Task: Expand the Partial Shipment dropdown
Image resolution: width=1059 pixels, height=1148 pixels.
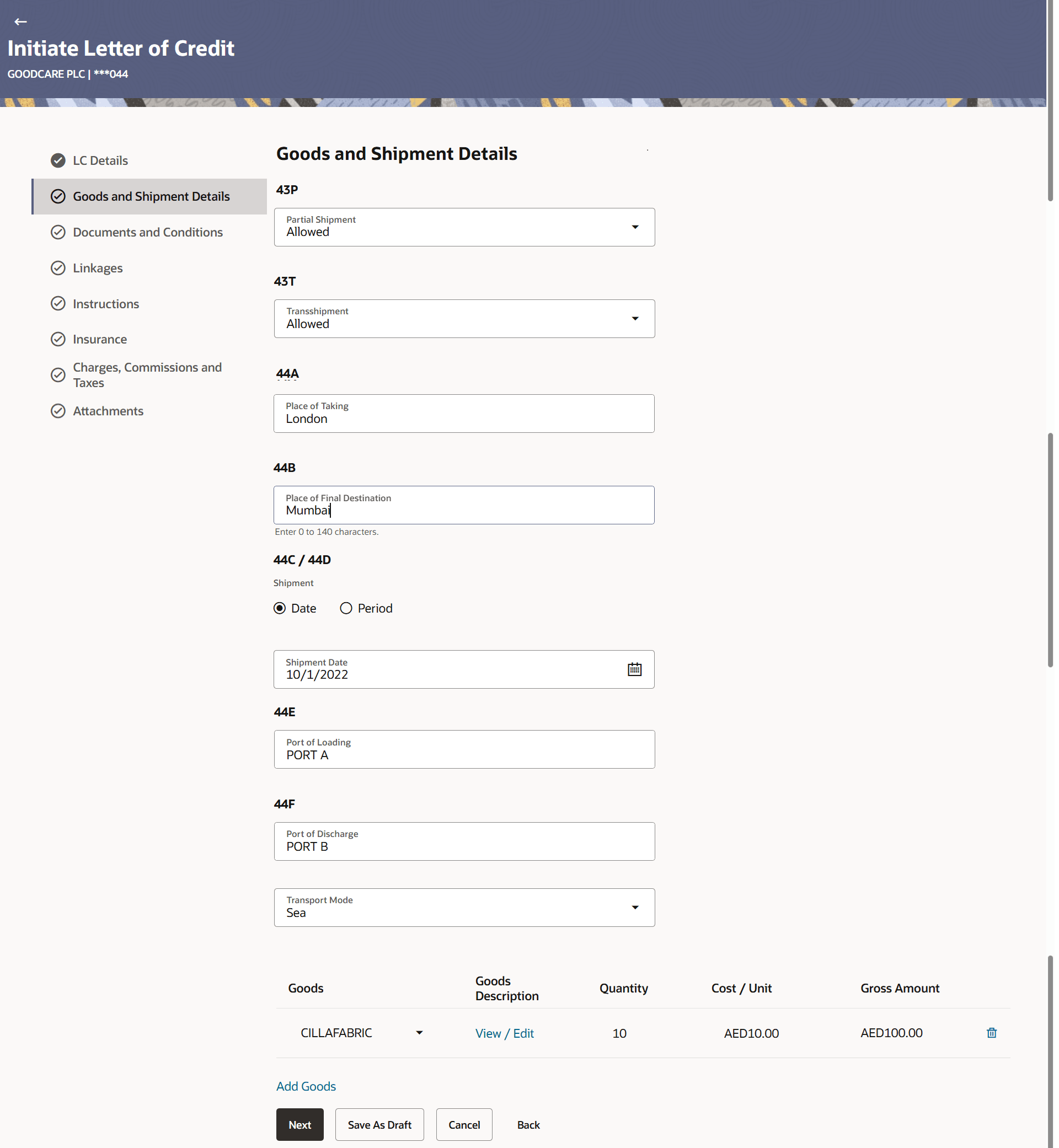Action: pos(635,227)
